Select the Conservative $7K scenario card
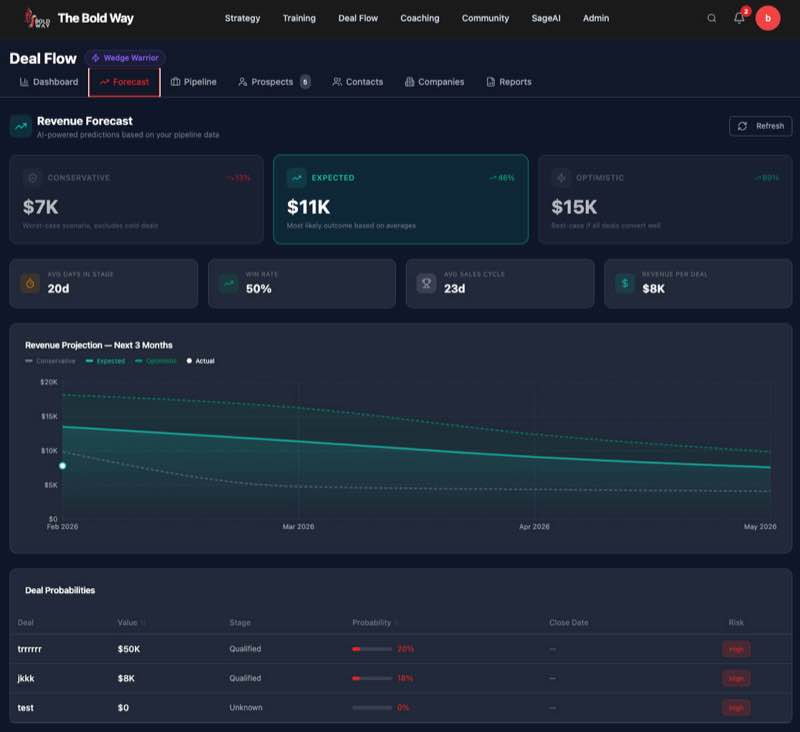The height and width of the screenshot is (732, 800). tap(136, 199)
